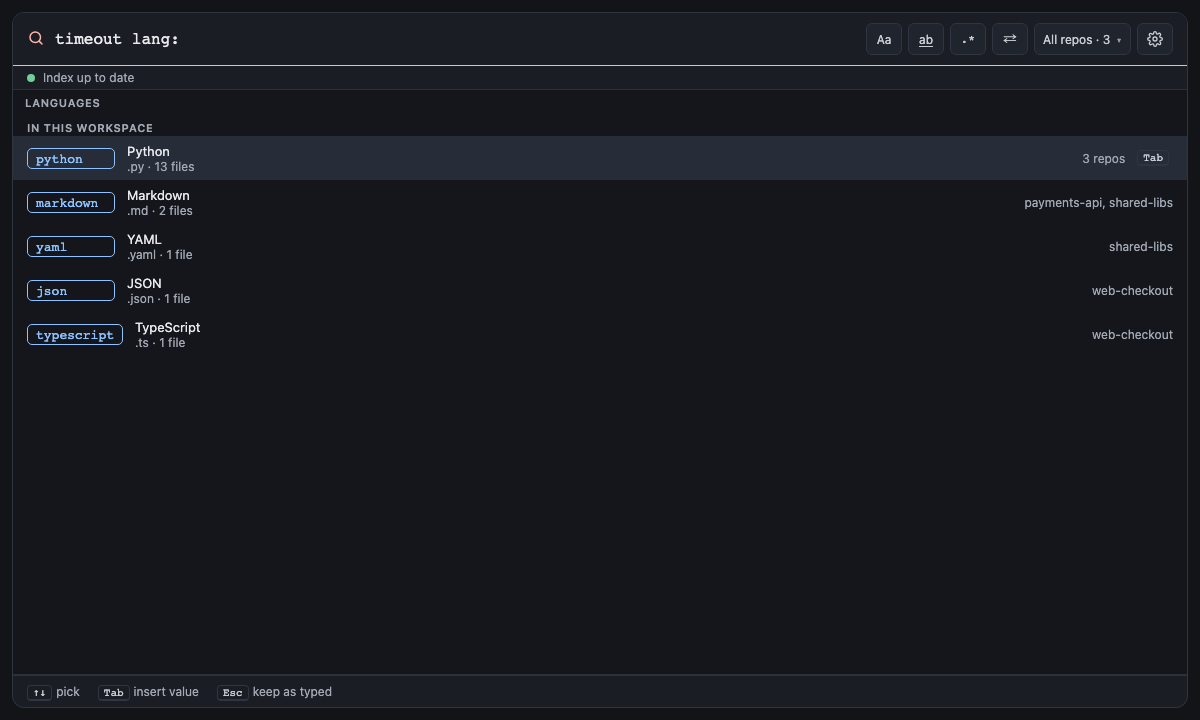Click '.md · 2 files' text
This screenshot has height=720, width=1200.
click(x=160, y=211)
